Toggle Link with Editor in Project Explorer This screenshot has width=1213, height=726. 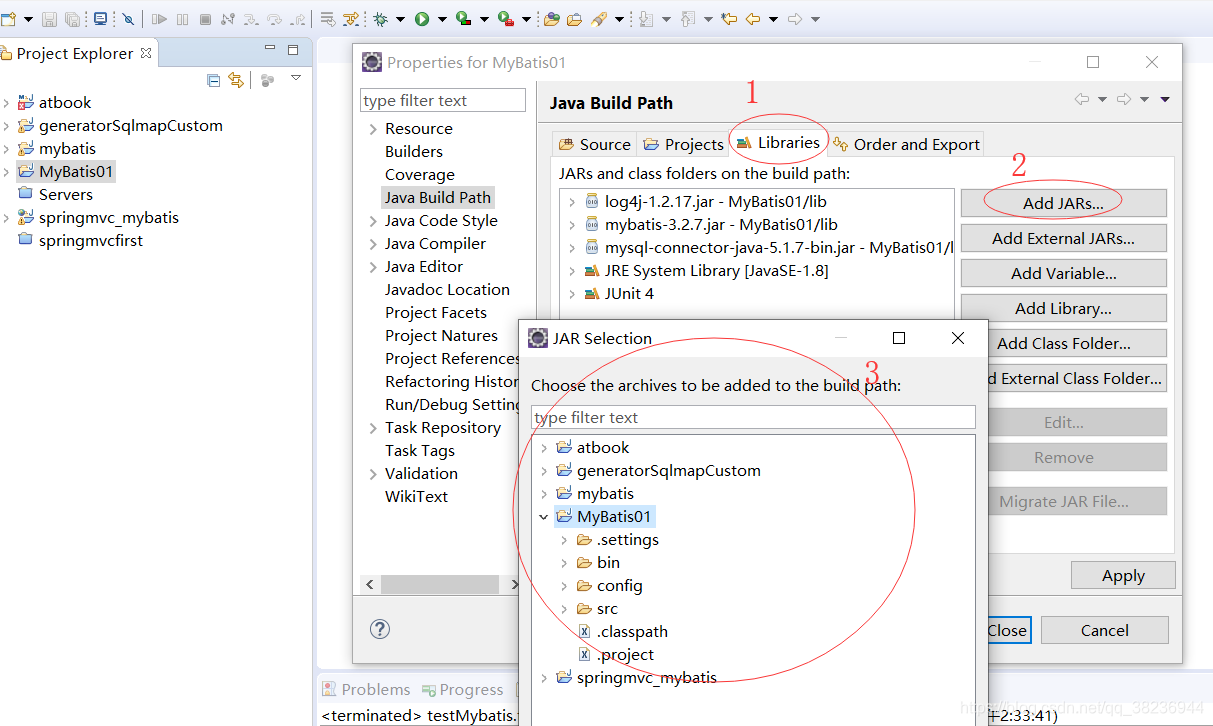click(236, 80)
